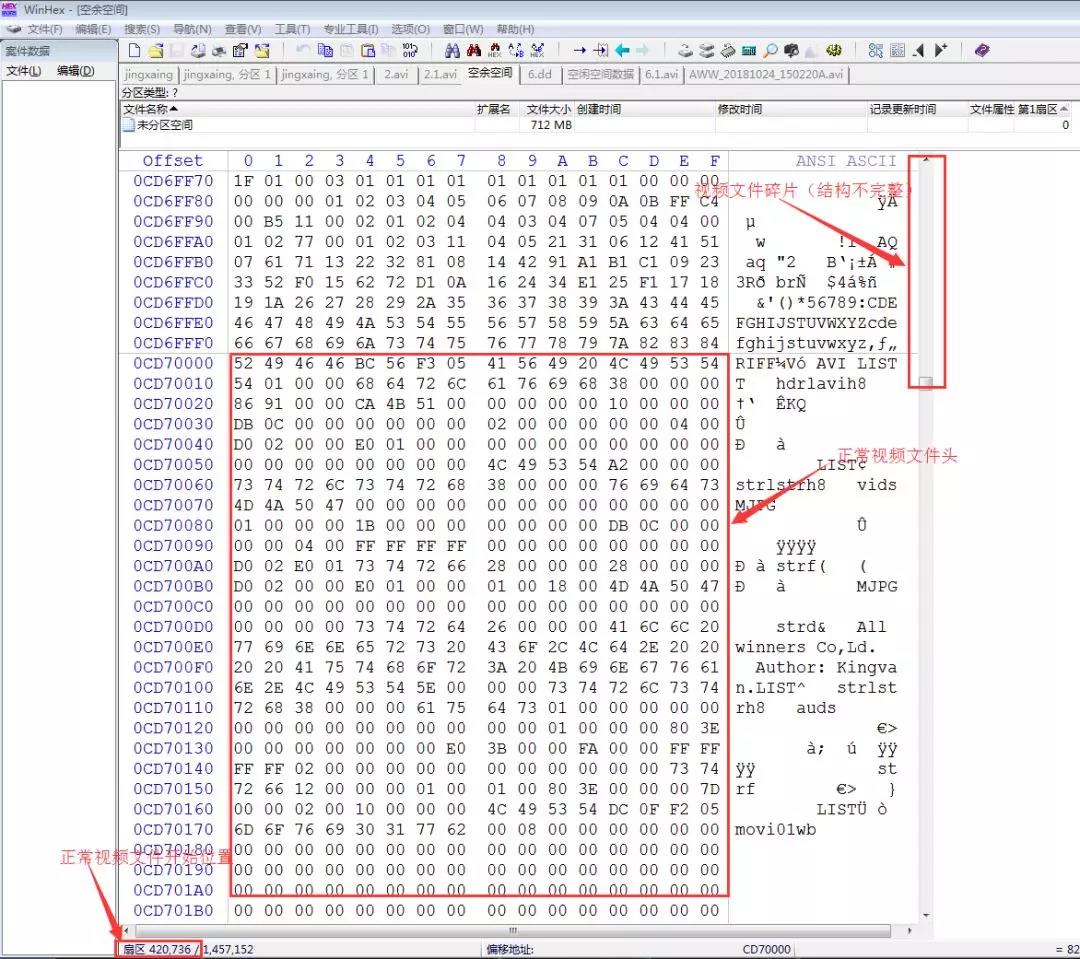Click the blue binoculars Find text icon
This screenshot has height=959, width=1080.
pos(453,50)
